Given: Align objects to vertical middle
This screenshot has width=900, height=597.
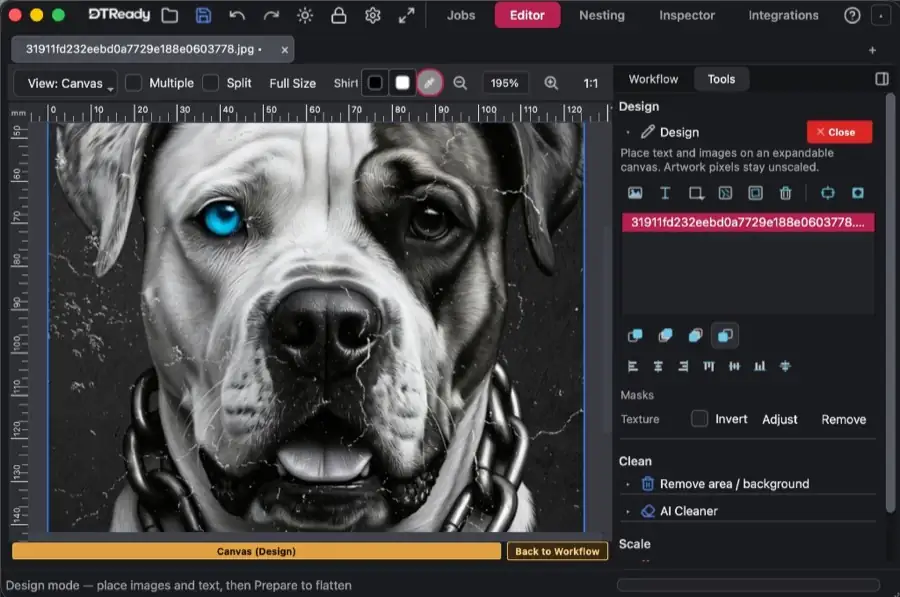Looking at the screenshot, I should pos(734,366).
